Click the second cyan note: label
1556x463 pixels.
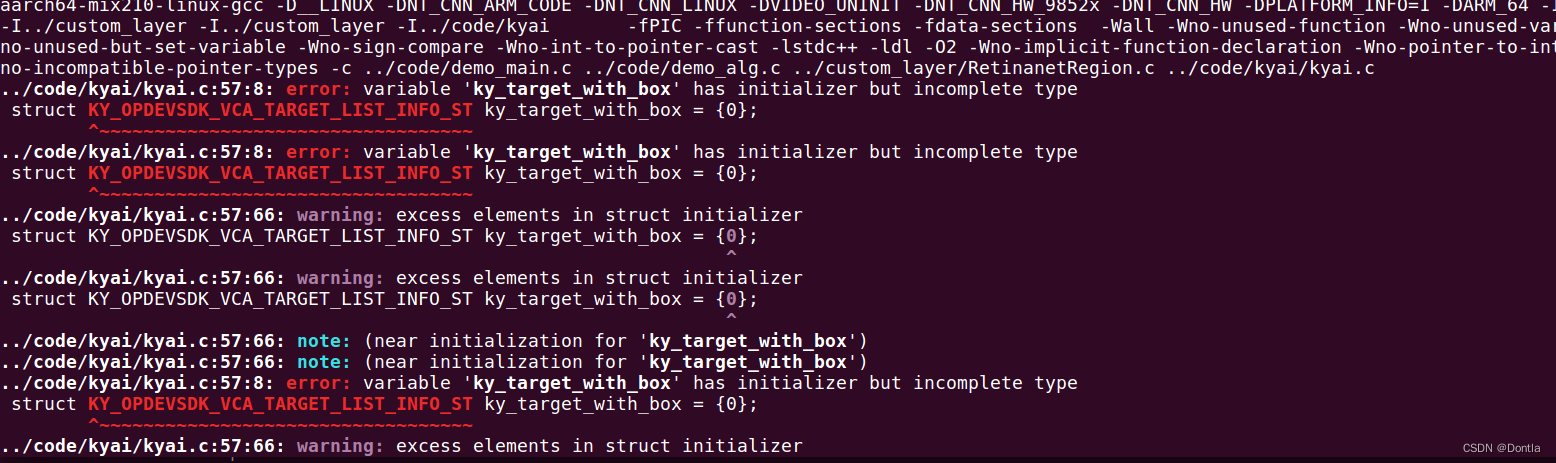click(324, 362)
